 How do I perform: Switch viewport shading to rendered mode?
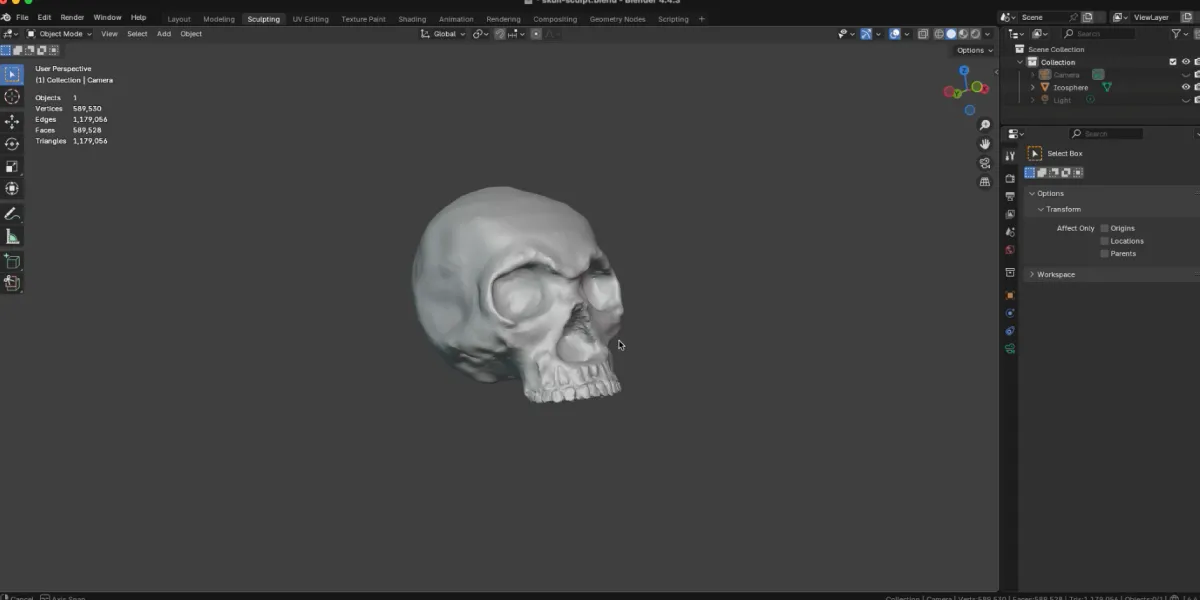point(974,33)
